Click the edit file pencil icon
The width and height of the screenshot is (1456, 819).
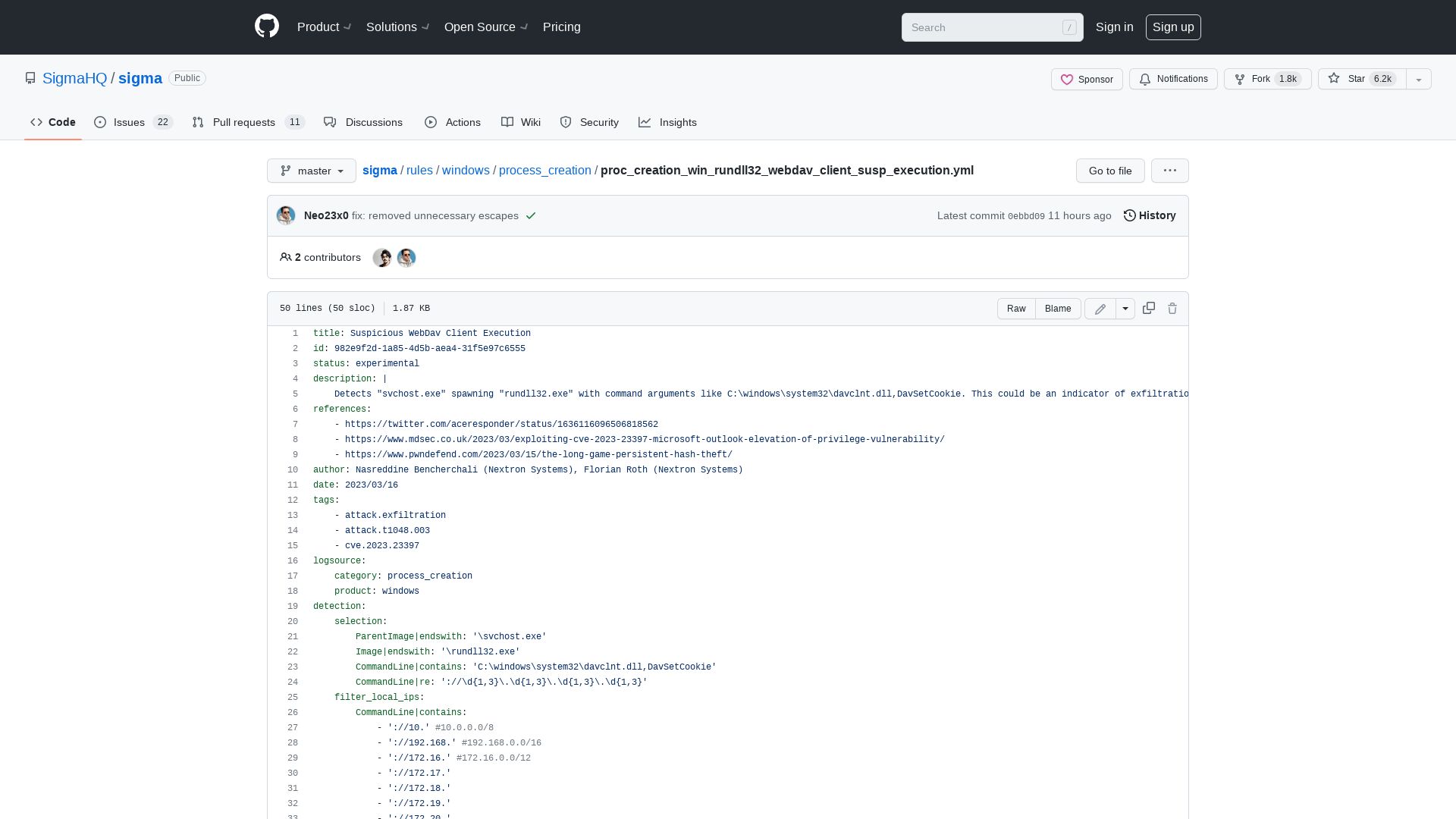(1099, 309)
